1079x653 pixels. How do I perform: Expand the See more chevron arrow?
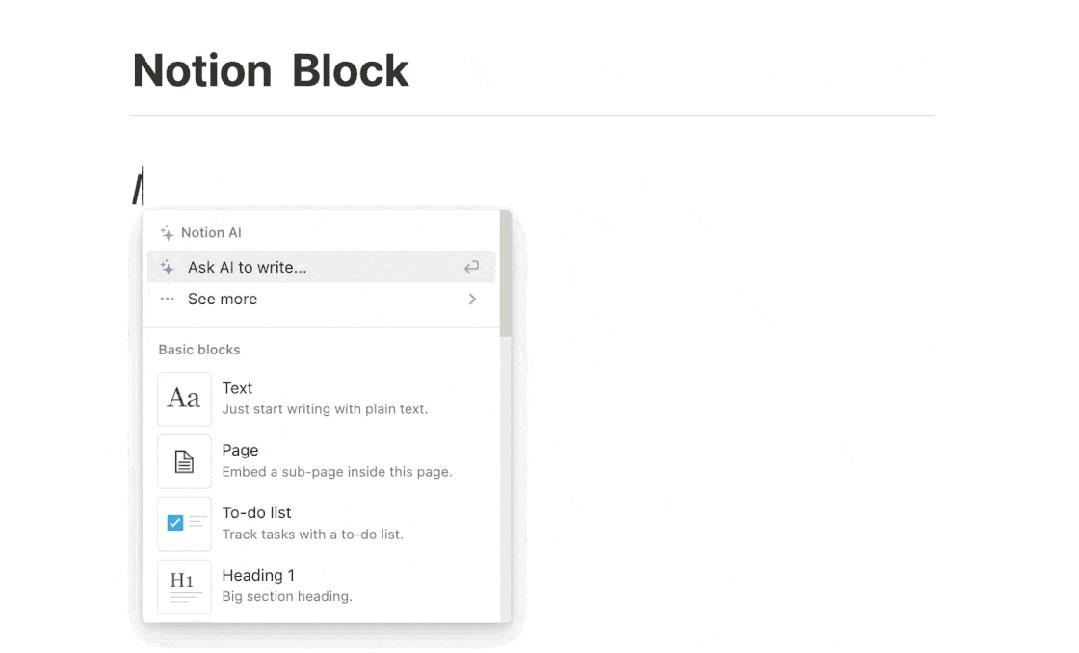point(472,299)
